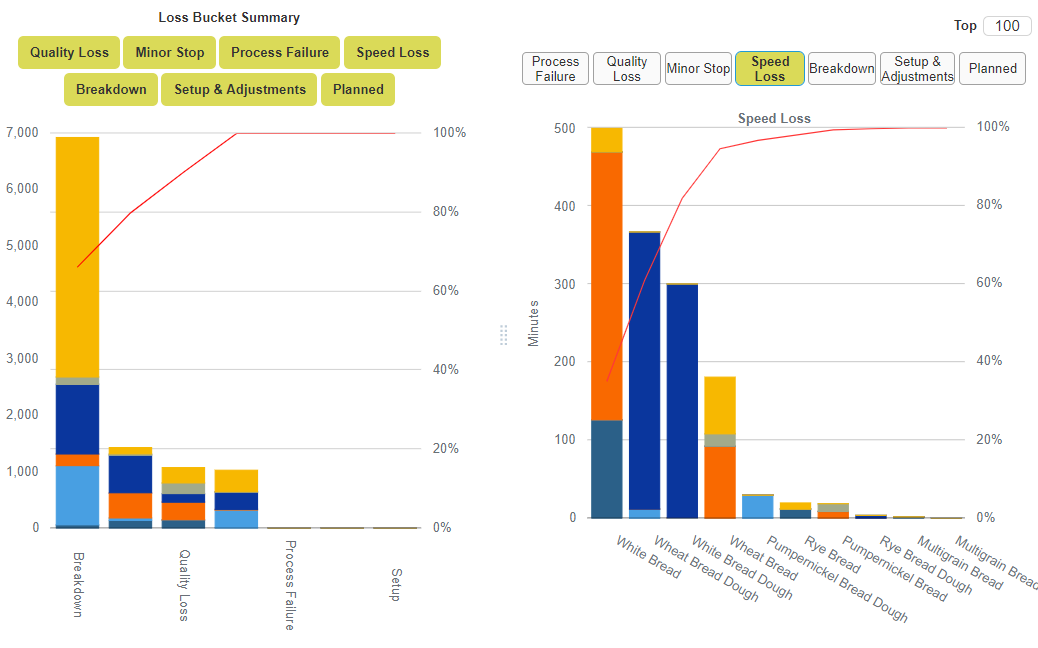The image size is (1038, 648).
Task: Deselect the highlighted Speed Loss toggle
Action: tap(770, 69)
